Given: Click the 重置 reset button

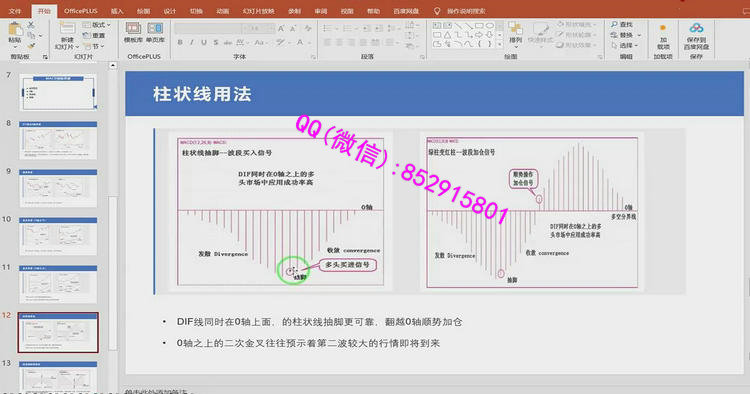Looking at the screenshot, I should coord(94,35).
